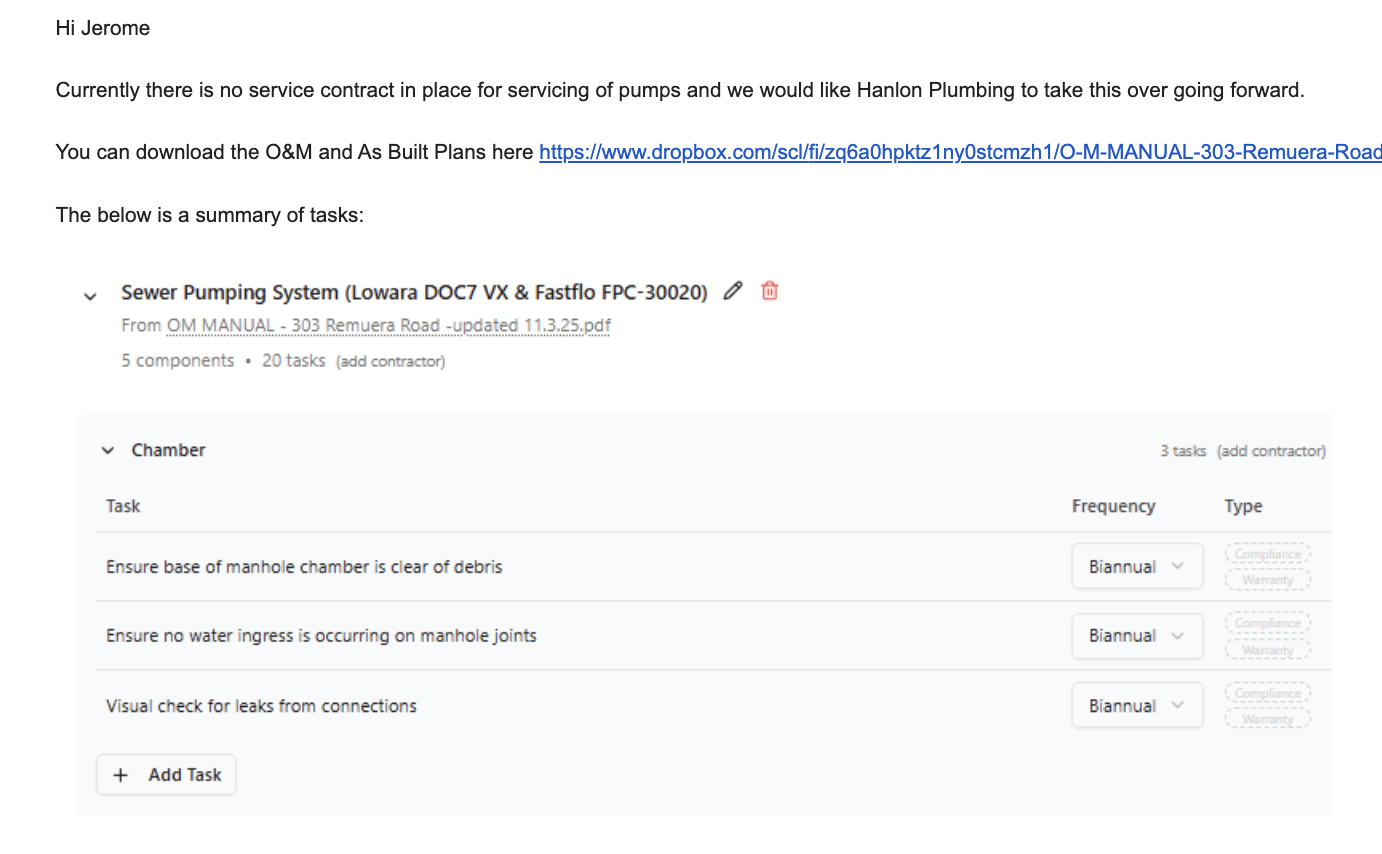The image size is (1382, 854).
Task: Open the Dropbox O&M manual link
Action: pos(960,152)
